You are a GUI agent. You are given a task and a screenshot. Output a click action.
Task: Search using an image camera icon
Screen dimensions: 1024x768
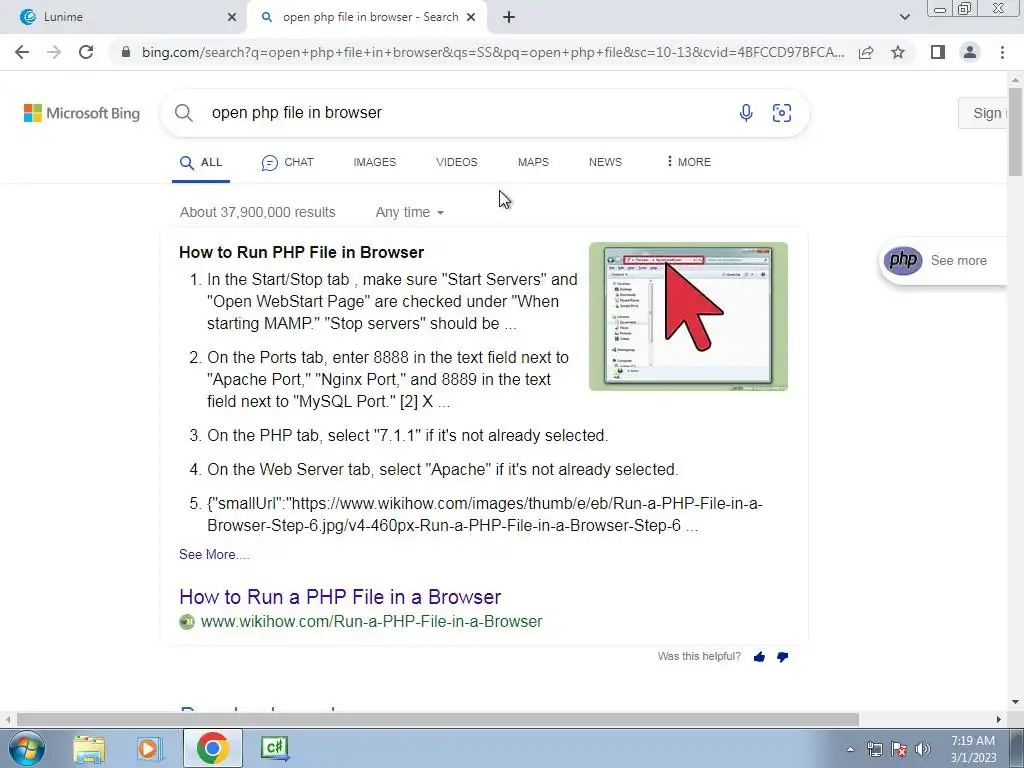(782, 113)
